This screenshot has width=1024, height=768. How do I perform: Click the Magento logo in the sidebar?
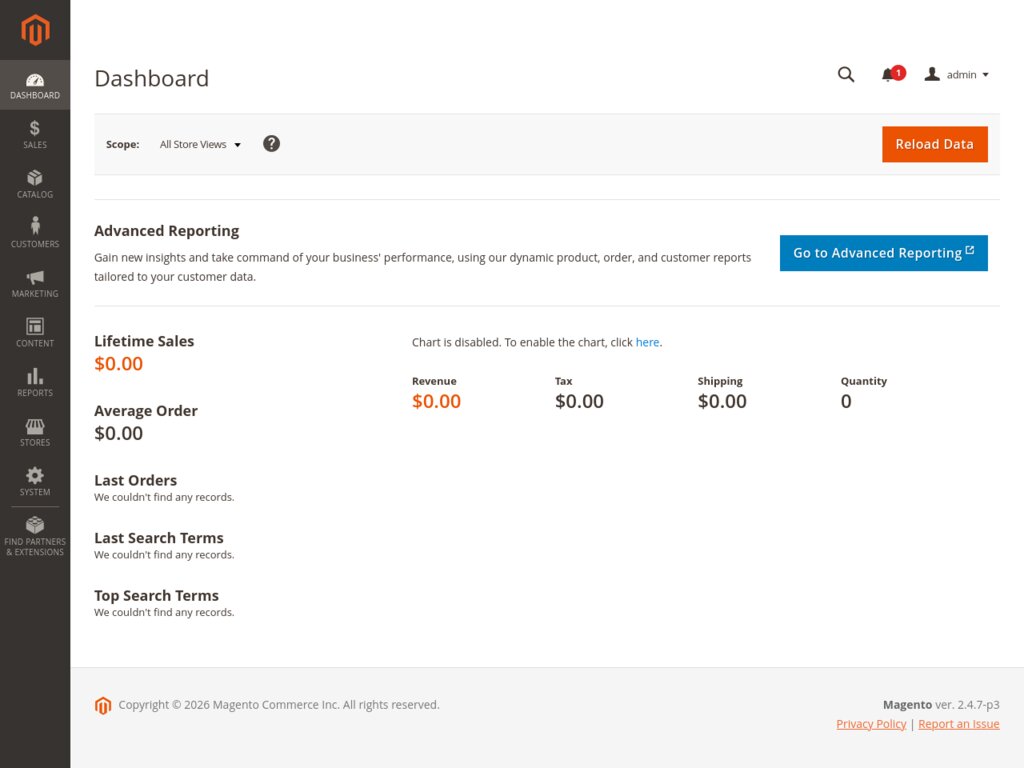[x=35, y=30]
